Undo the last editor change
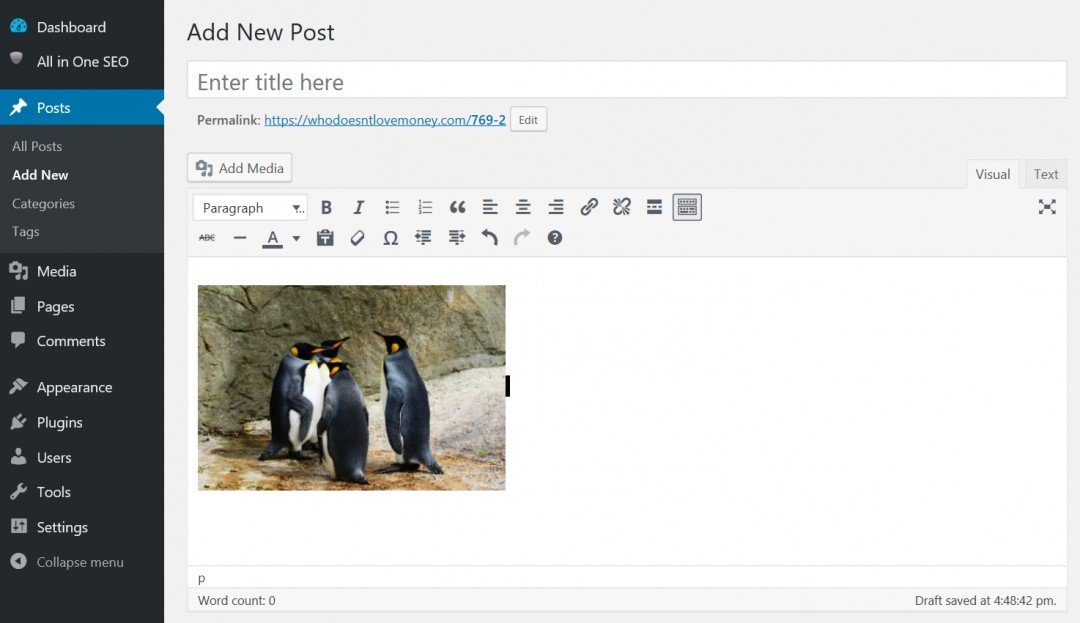The height and width of the screenshot is (623, 1080). tap(489, 237)
